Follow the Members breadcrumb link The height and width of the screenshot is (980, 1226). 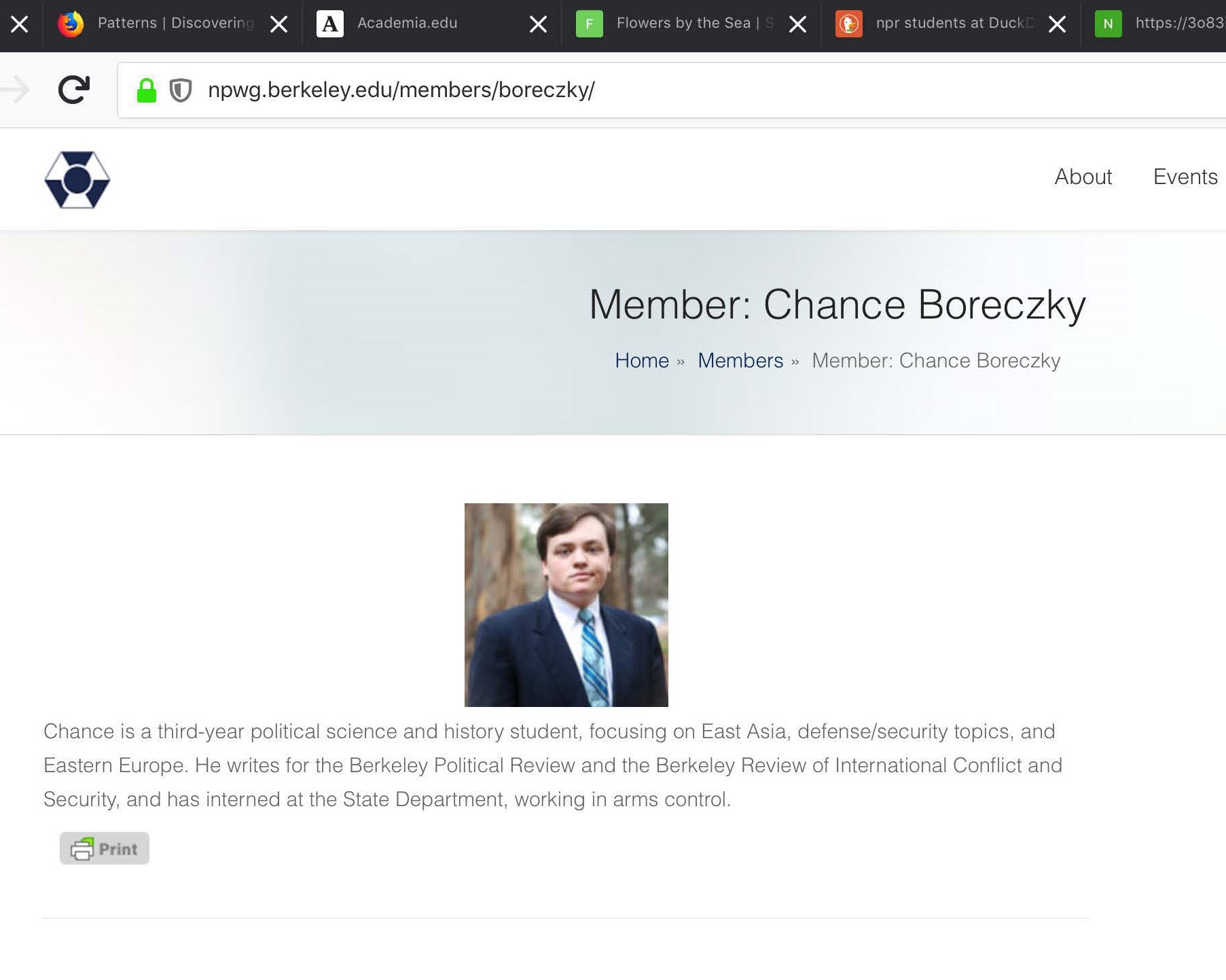point(740,361)
